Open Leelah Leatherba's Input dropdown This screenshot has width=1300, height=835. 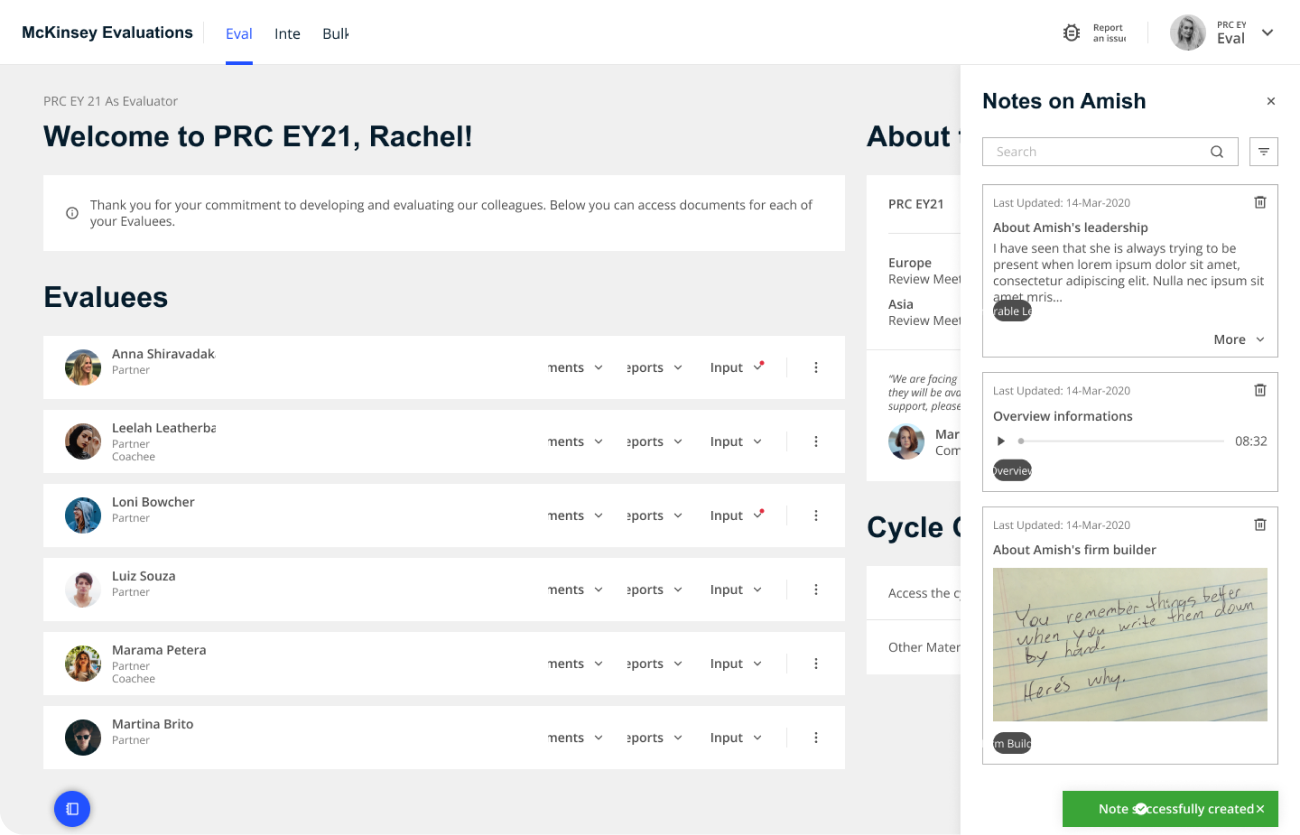pyautogui.click(x=736, y=442)
